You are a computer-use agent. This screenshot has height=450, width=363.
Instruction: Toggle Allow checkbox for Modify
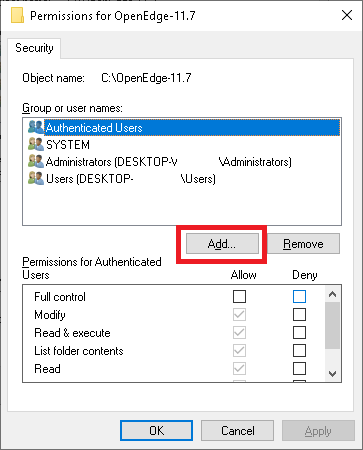[x=239, y=314]
